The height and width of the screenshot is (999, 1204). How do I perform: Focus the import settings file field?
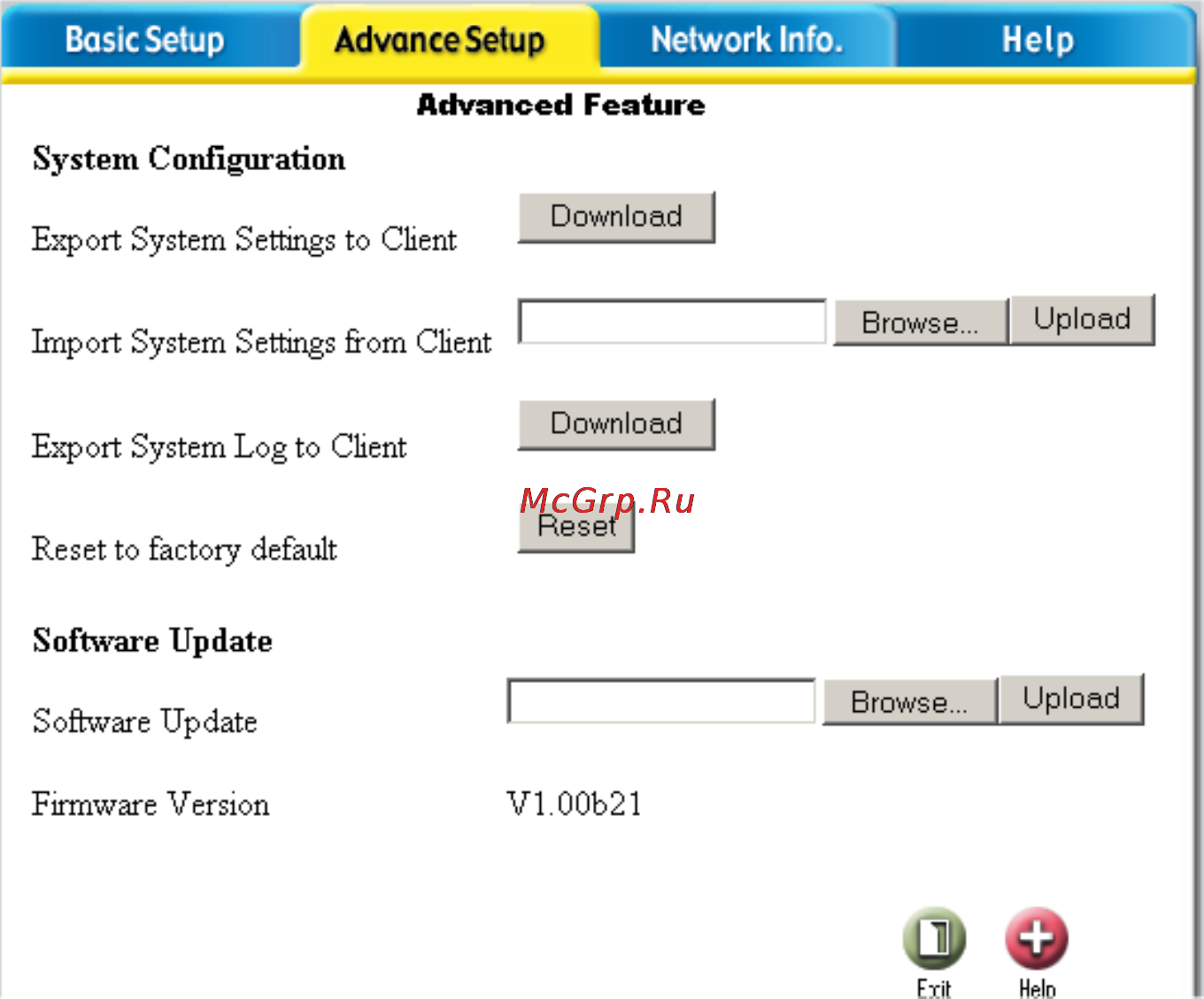pyautogui.click(x=672, y=321)
